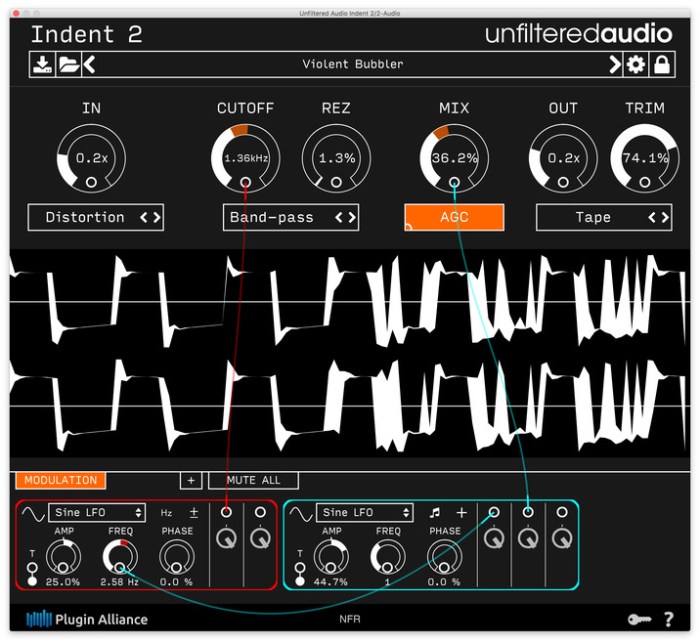Open license manager with key icon
This screenshot has width=700, height=643.
click(x=639, y=619)
